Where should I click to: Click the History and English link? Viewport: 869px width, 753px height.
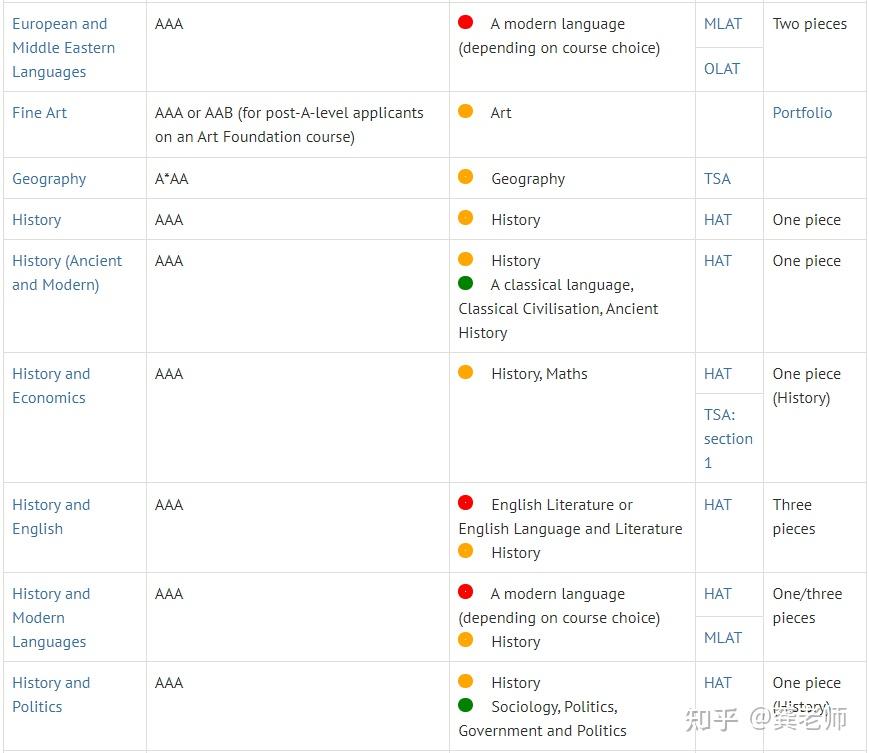pos(51,517)
